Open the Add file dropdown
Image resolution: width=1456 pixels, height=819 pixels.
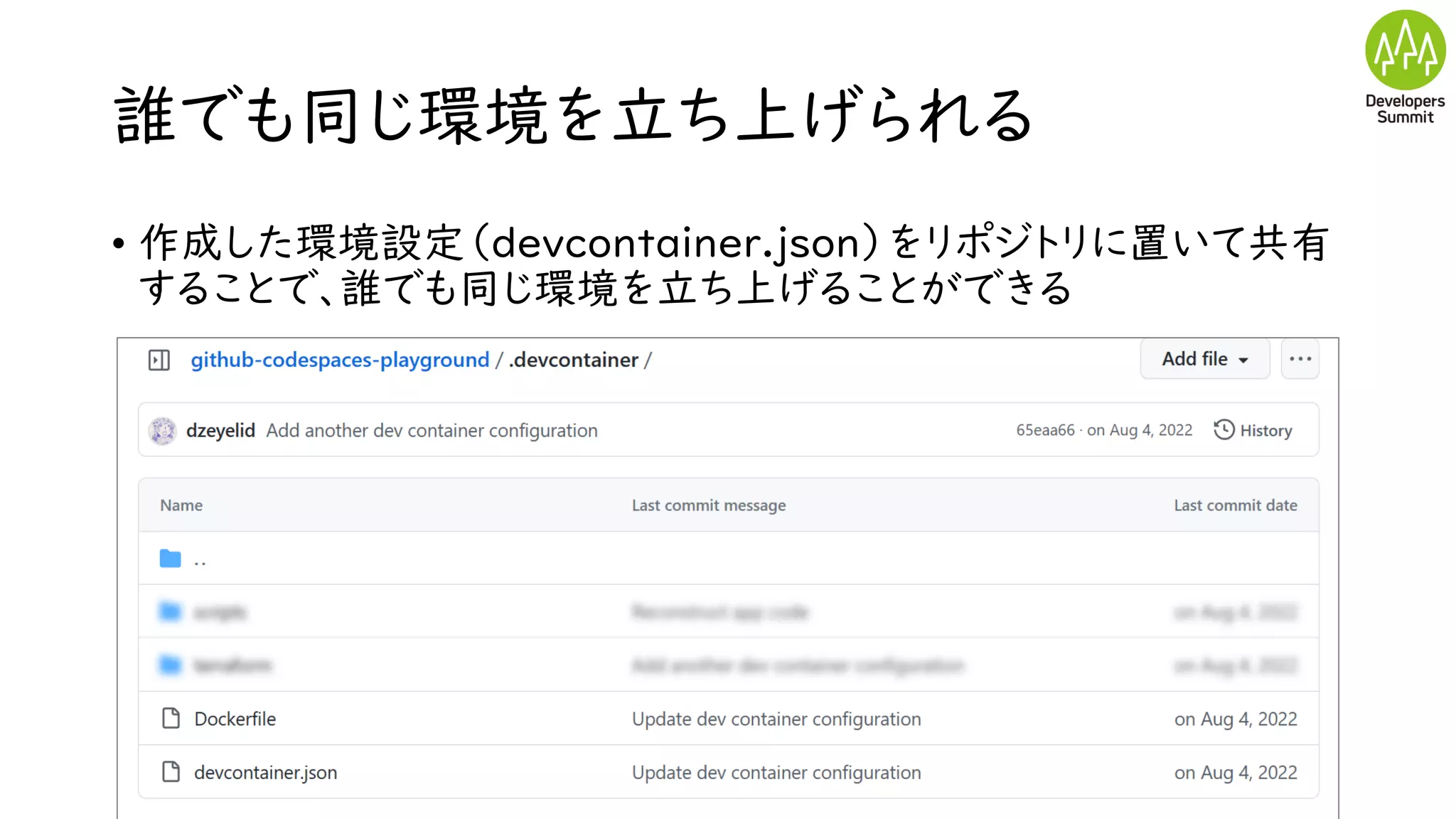(1205, 359)
